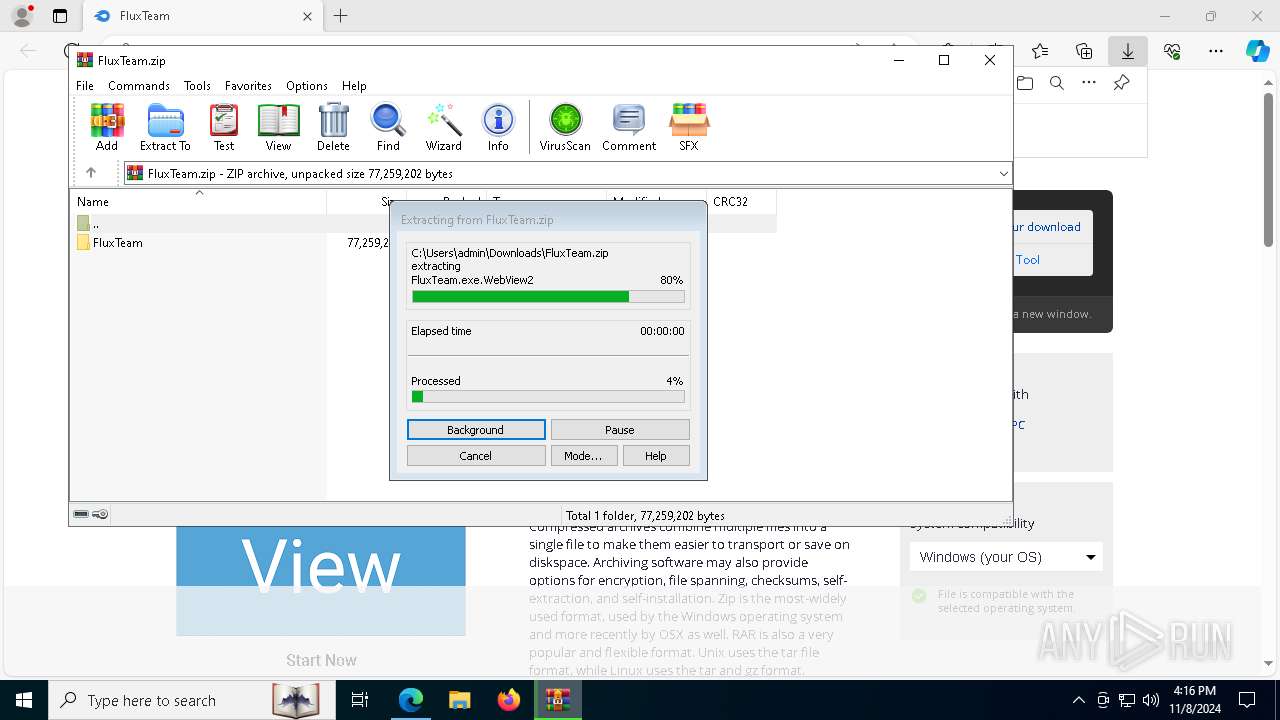Viewport: 1280px width, 720px height.
Task: Go up one folder level arrow
Action: click(90, 173)
